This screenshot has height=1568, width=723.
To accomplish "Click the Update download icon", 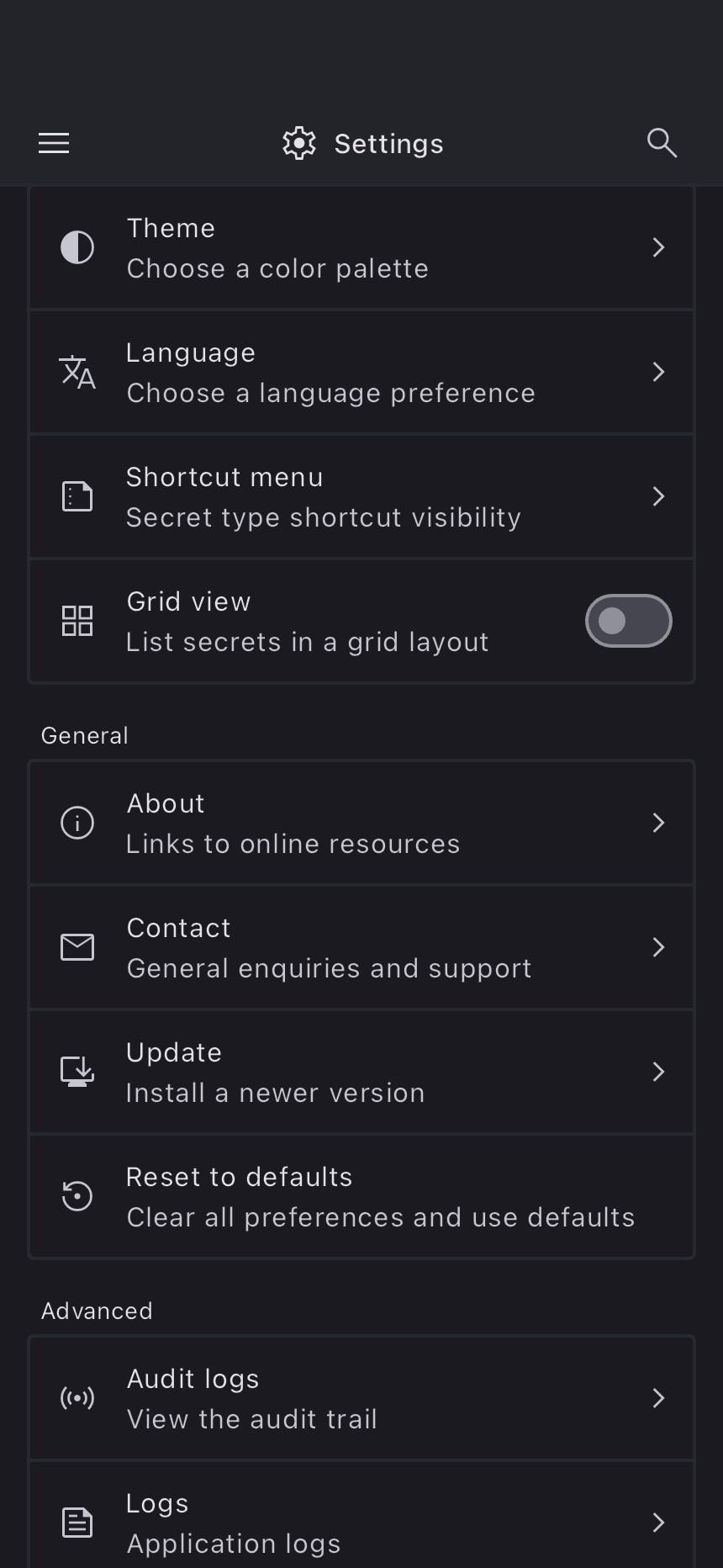I will point(77,1072).
